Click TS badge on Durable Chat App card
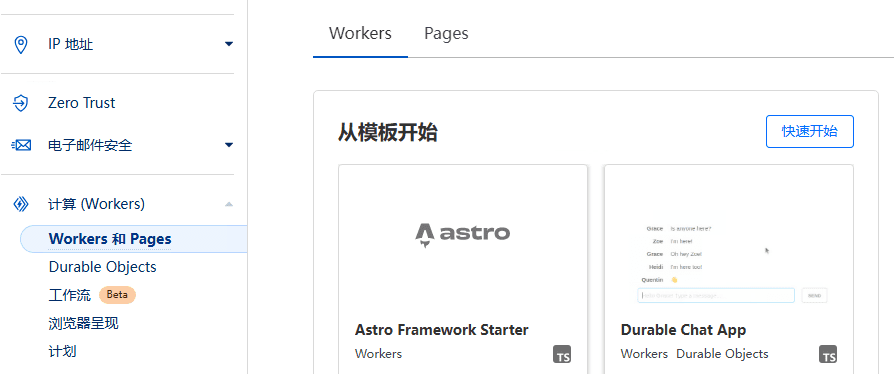Image resolution: width=894 pixels, height=374 pixels. 828,354
